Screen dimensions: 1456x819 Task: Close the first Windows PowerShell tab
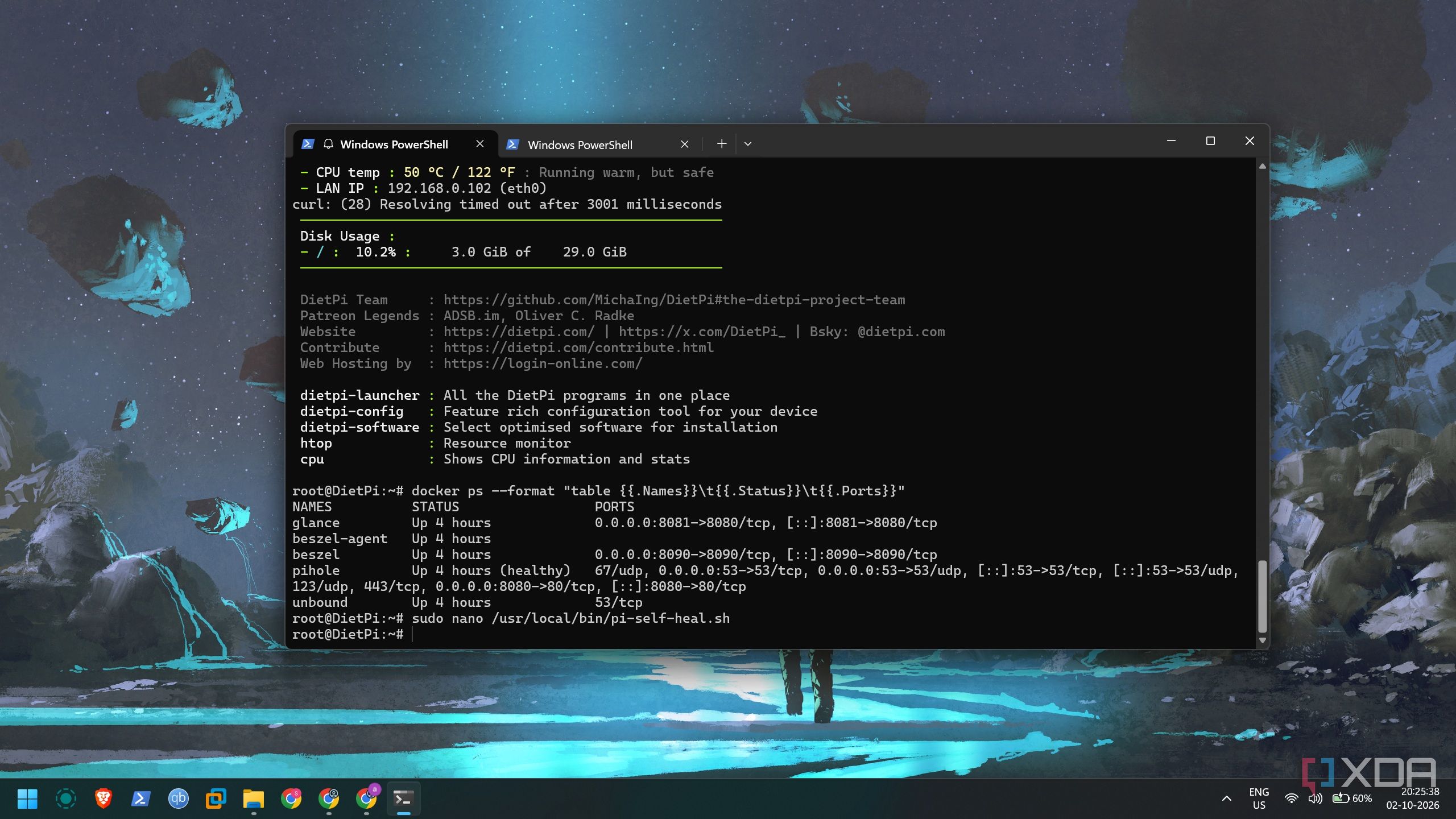(x=480, y=144)
